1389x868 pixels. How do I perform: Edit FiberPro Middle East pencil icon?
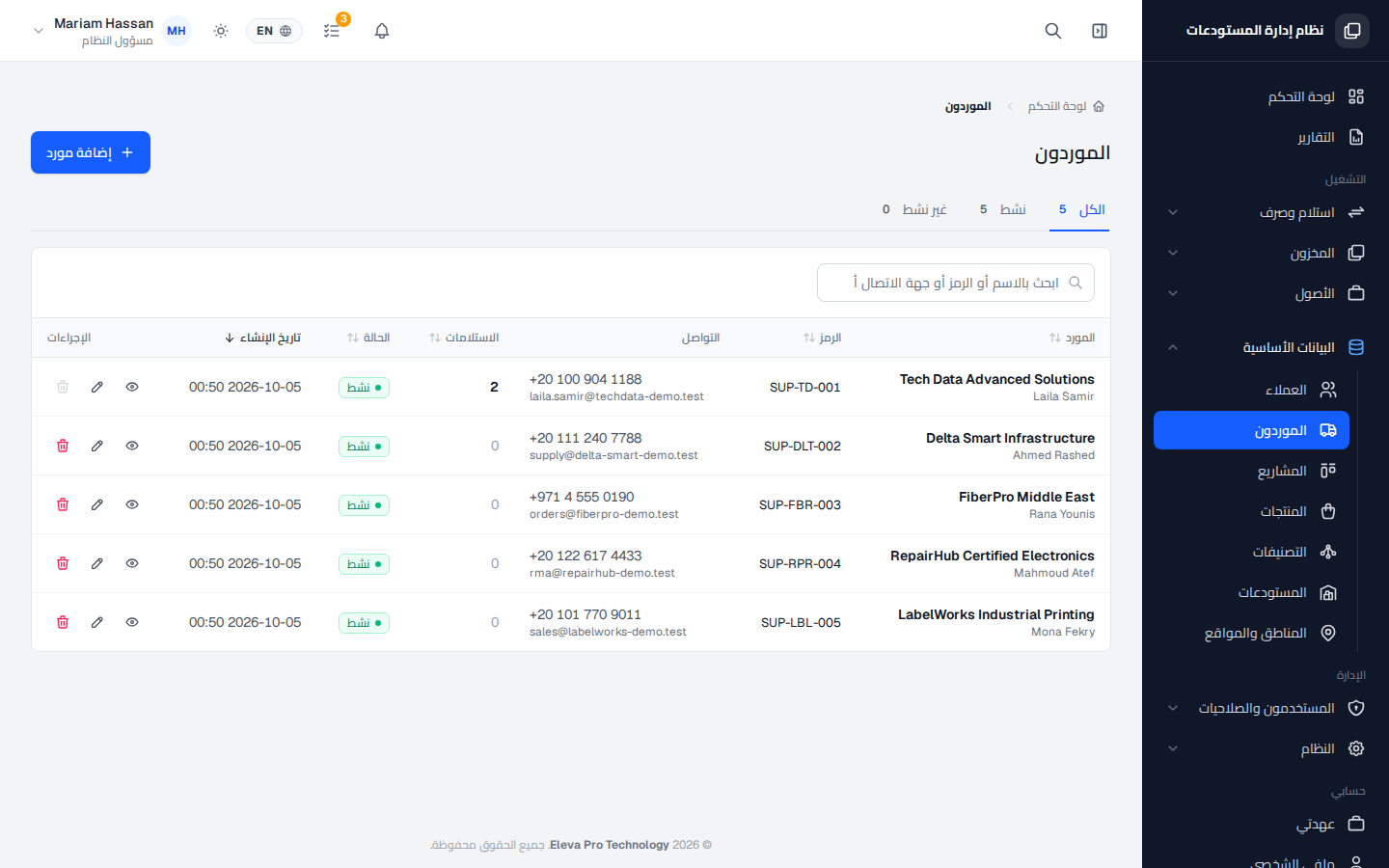(97, 504)
